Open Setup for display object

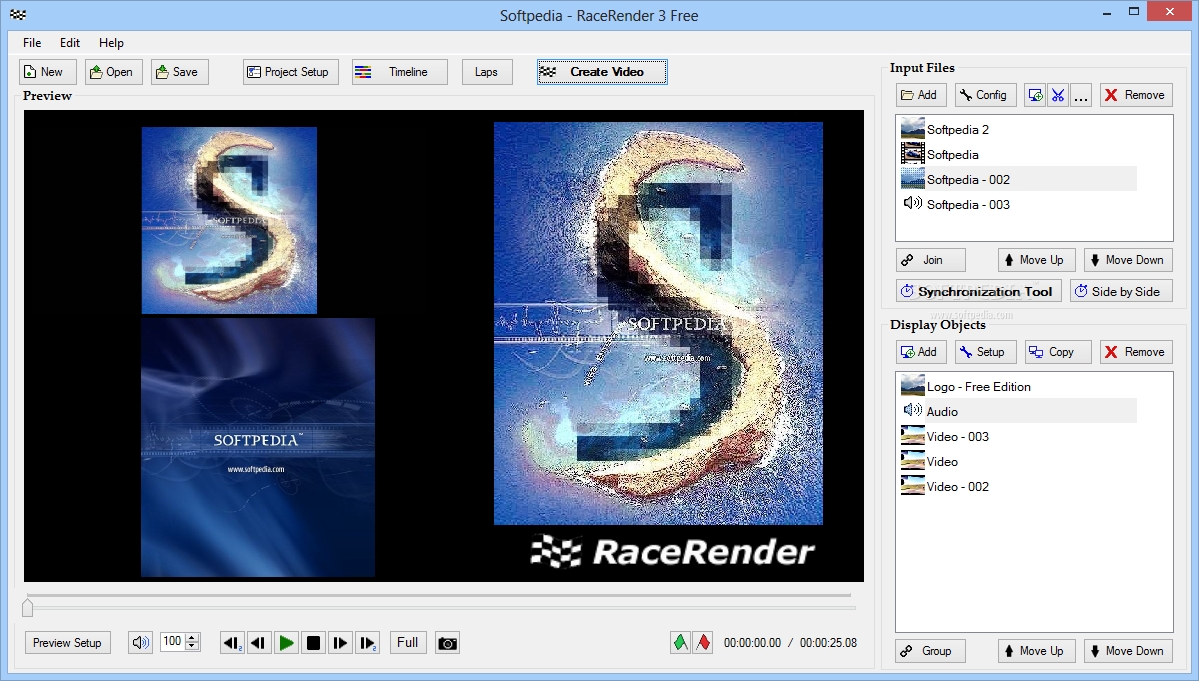pyautogui.click(x=986, y=352)
